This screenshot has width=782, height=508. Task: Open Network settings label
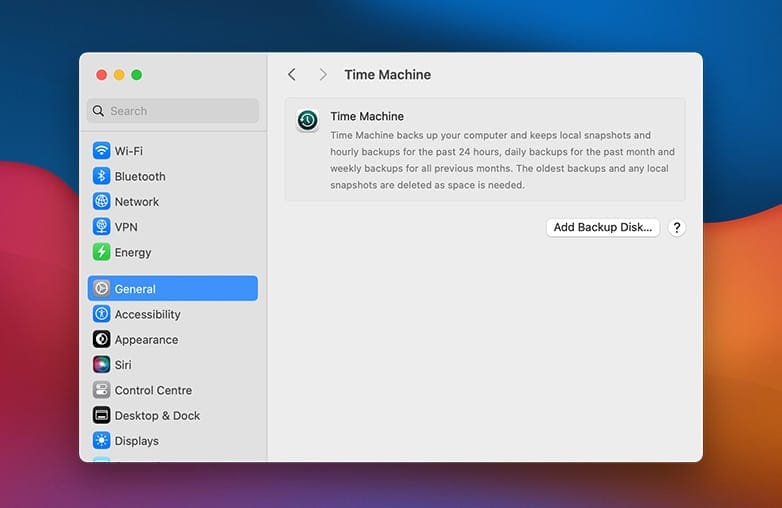click(137, 202)
